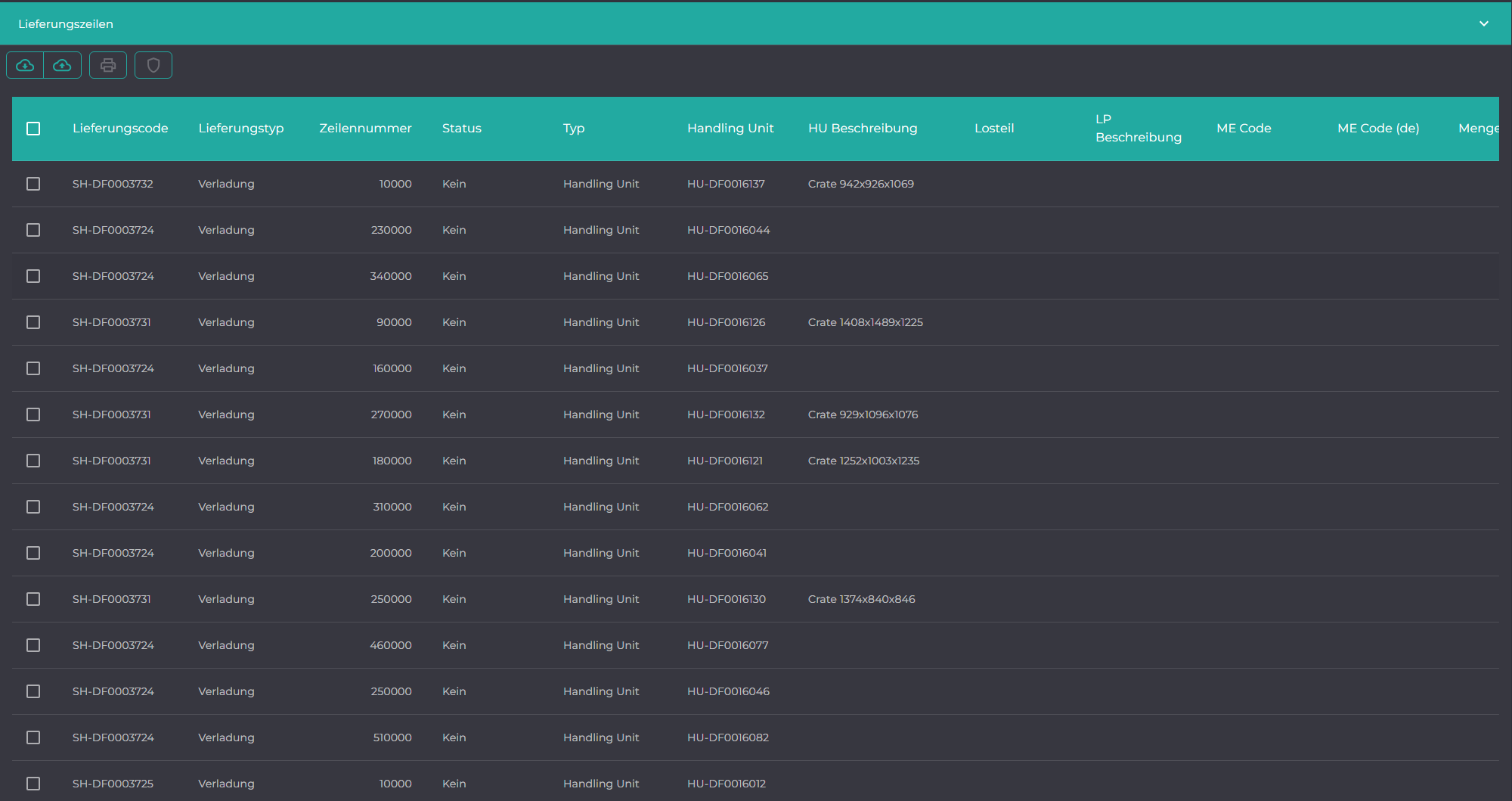
Task: Sort by Status column header
Action: pos(462,129)
